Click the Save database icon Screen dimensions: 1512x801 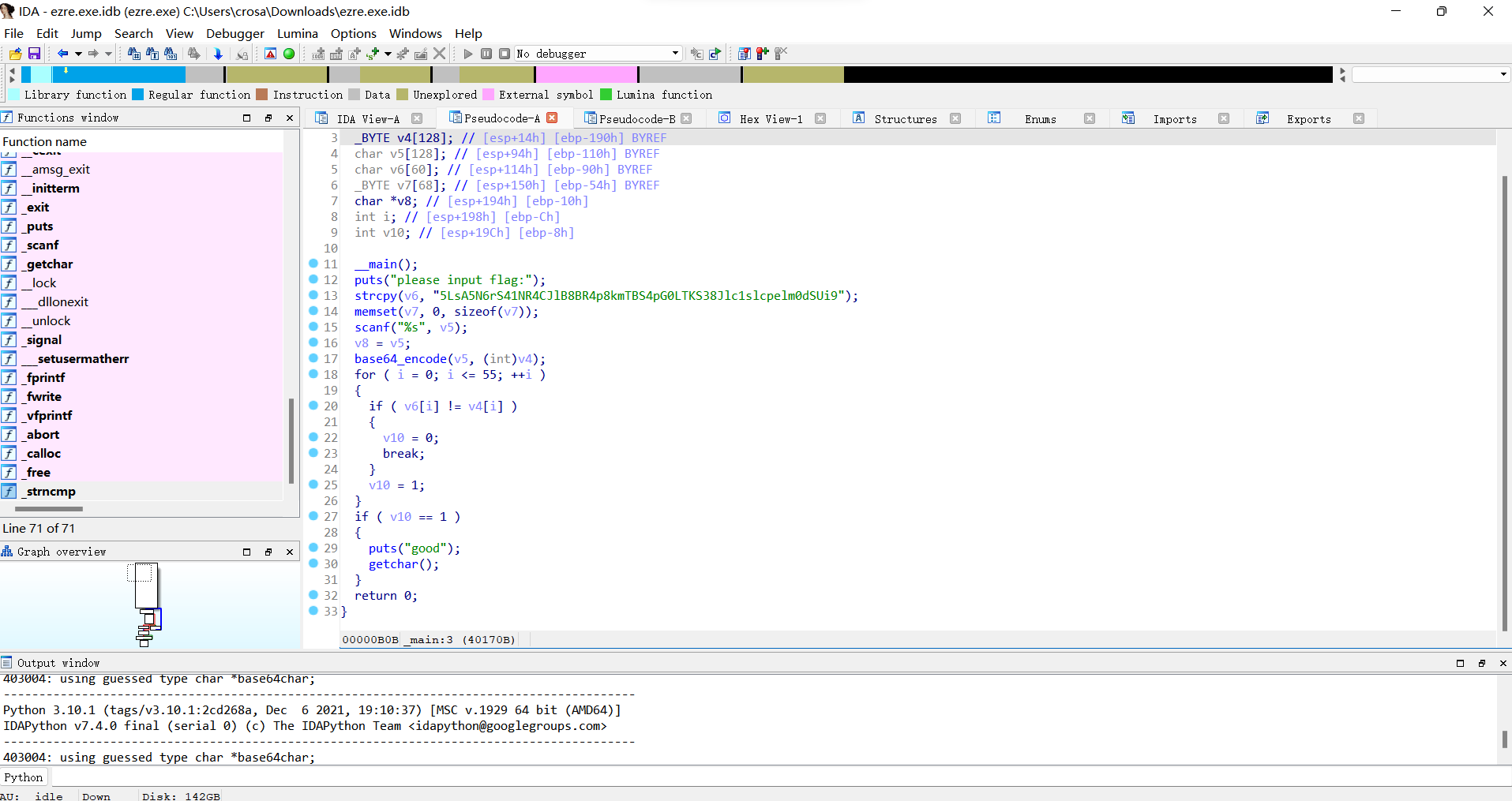tap(34, 54)
